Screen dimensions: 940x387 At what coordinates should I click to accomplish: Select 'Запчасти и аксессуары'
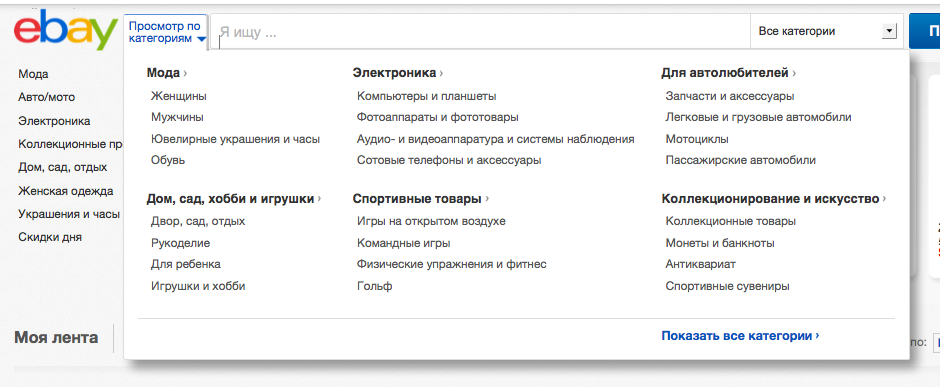click(x=730, y=96)
